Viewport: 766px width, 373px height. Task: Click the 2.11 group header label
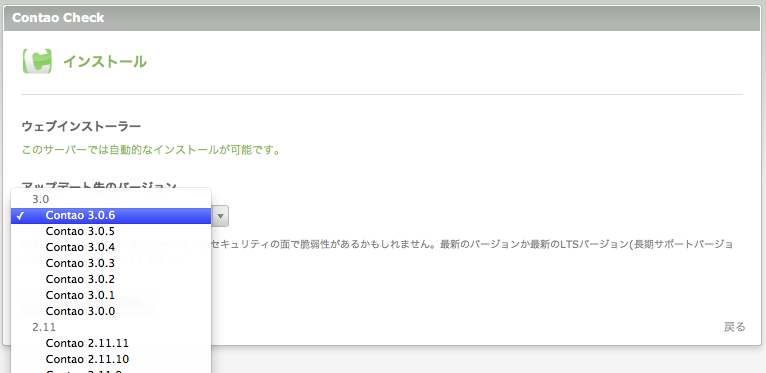44,328
